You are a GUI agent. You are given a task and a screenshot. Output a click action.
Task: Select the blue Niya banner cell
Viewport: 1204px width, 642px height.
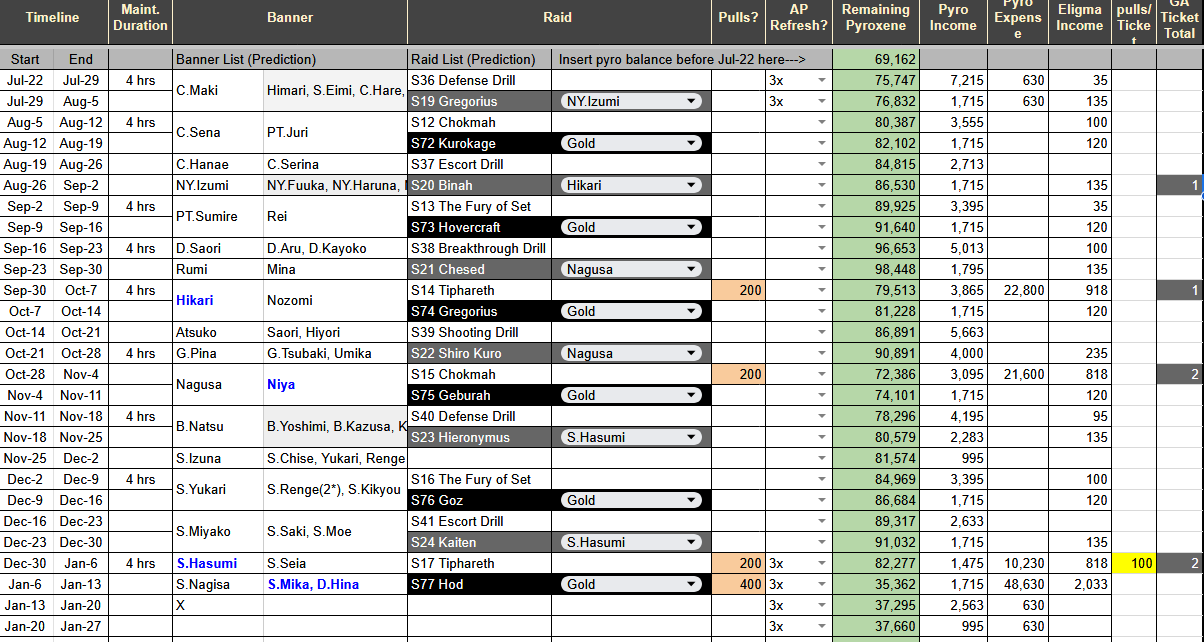[335, 384]
